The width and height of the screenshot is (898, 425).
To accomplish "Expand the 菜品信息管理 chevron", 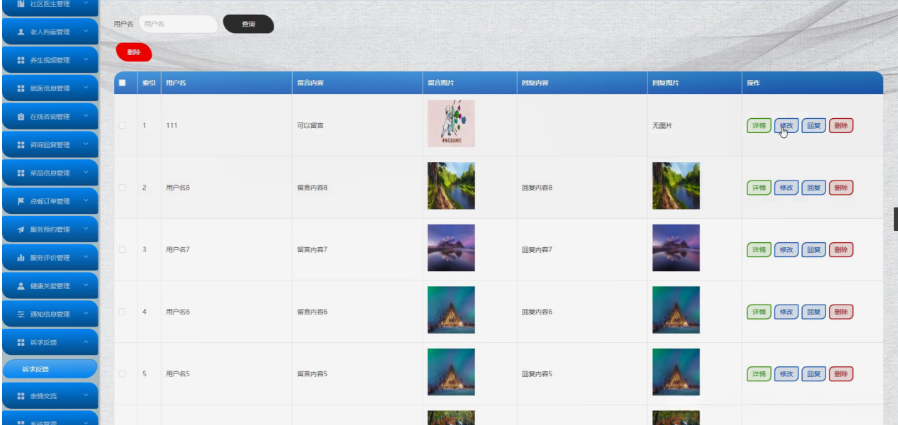I will (x=86, y=173).
